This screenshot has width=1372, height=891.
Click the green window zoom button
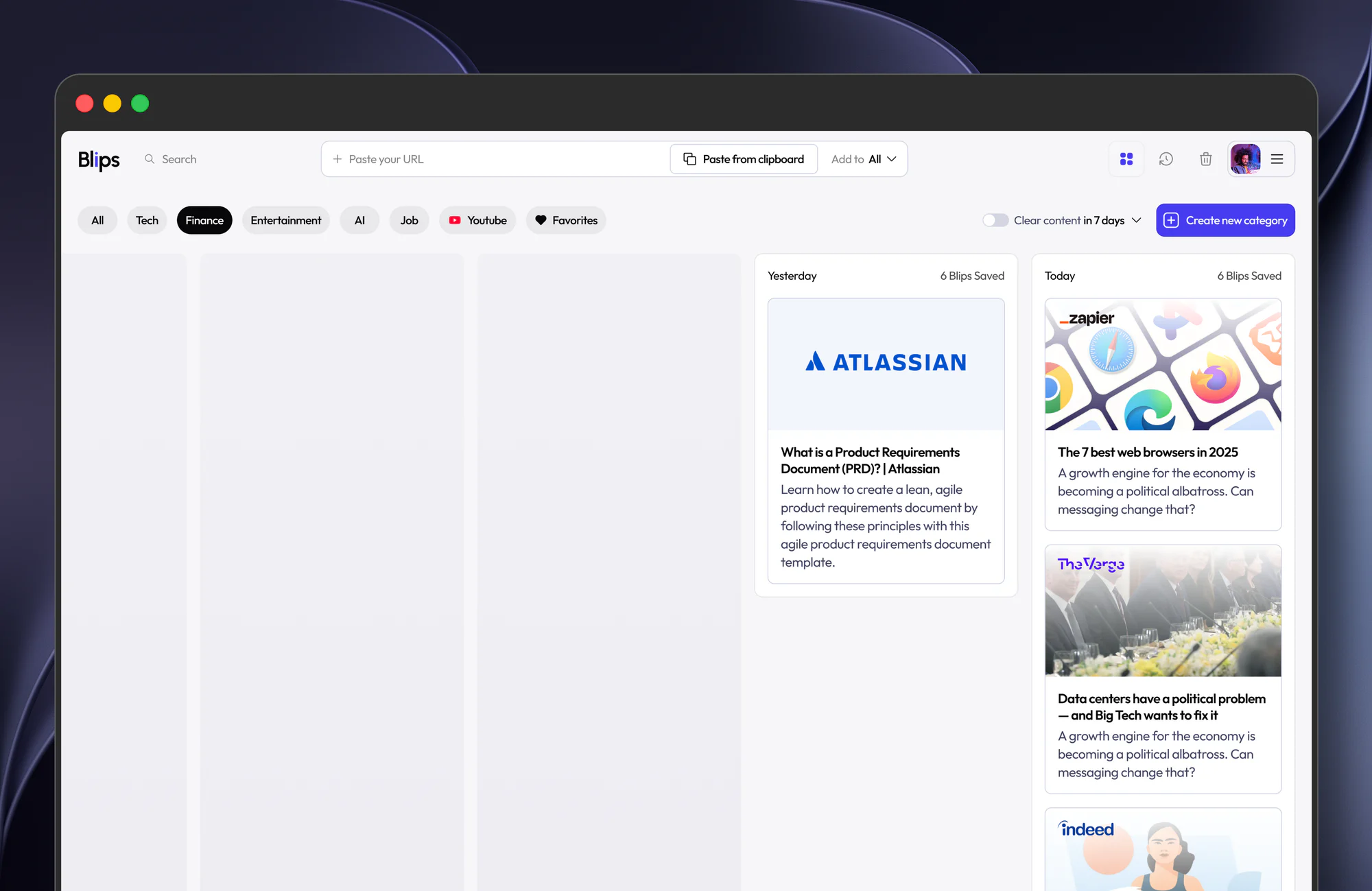(x=140, y=103)
